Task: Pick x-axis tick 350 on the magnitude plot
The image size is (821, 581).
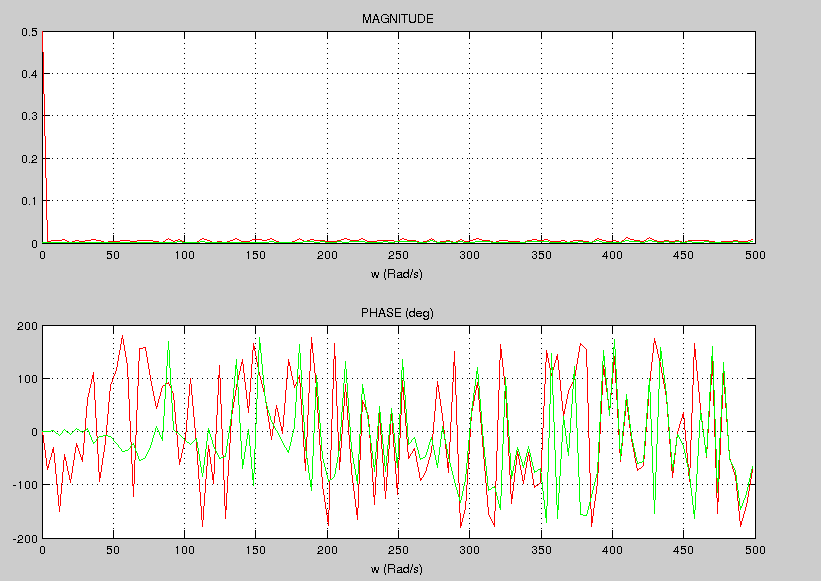Action: coord(541,255)
